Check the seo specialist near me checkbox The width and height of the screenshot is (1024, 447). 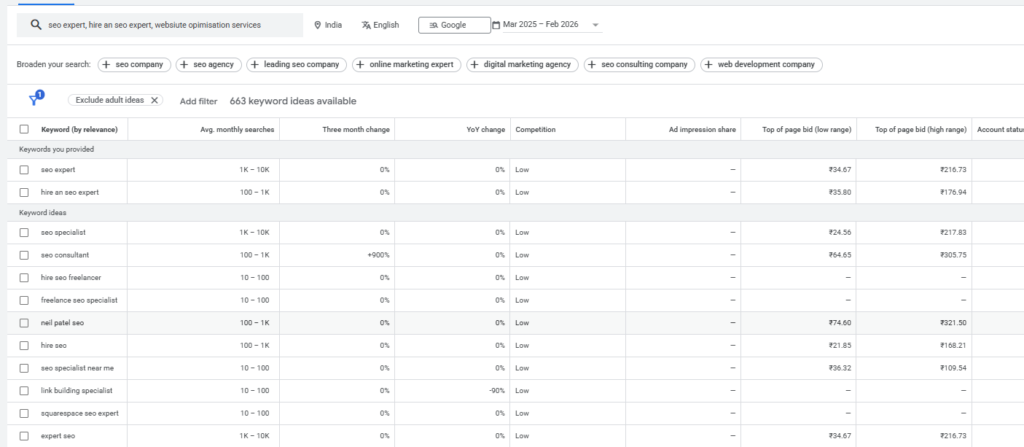24,369
